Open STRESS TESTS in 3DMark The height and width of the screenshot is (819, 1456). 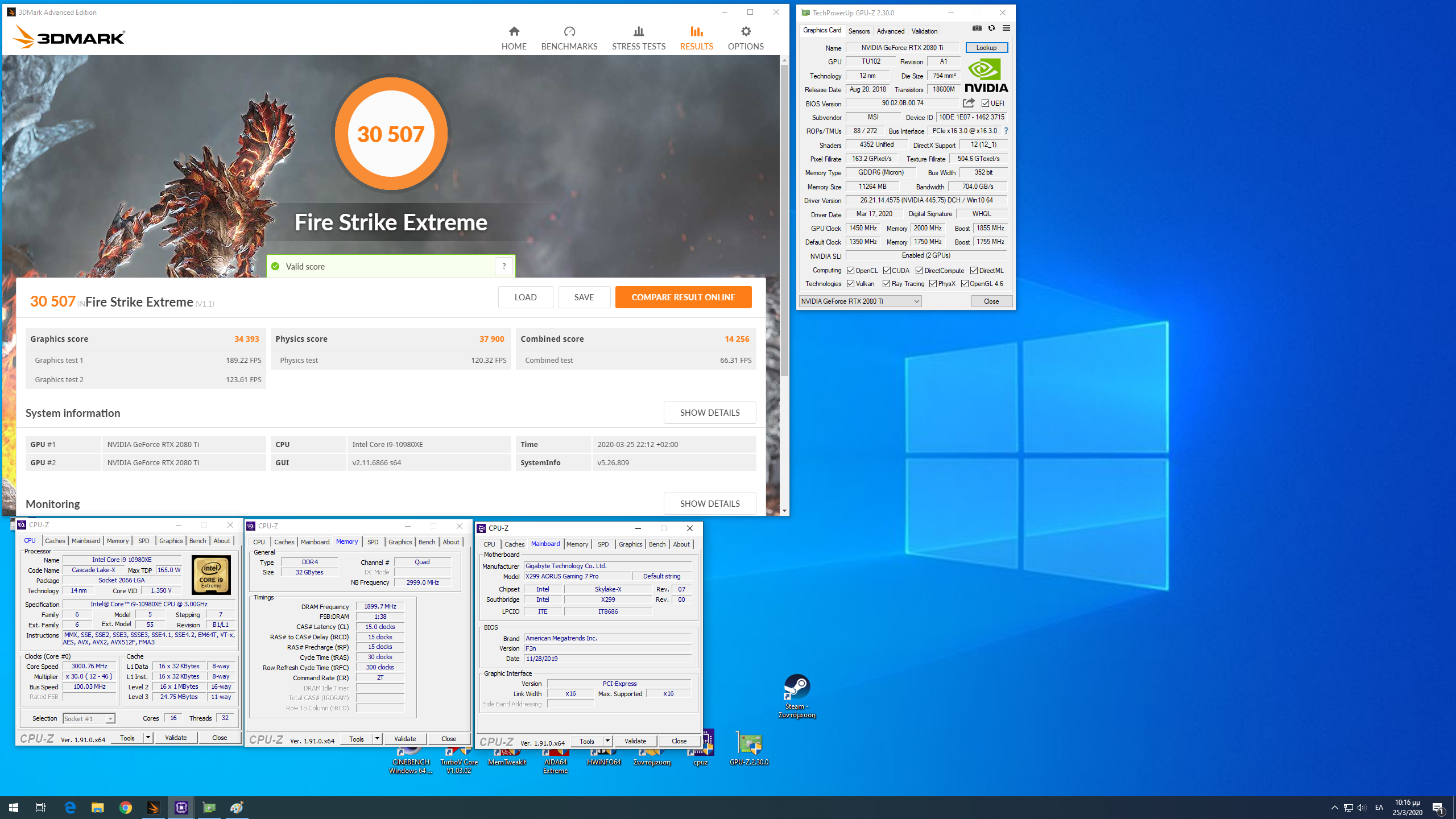[639, 38]
